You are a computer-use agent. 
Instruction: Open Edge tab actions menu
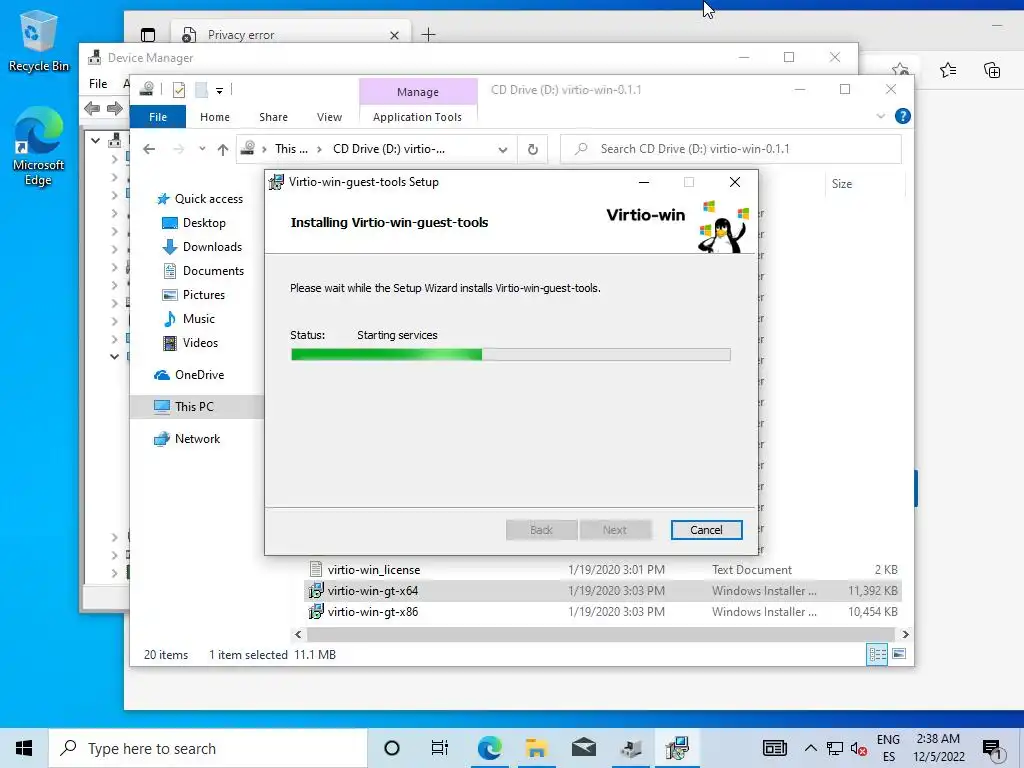(148, 35)
